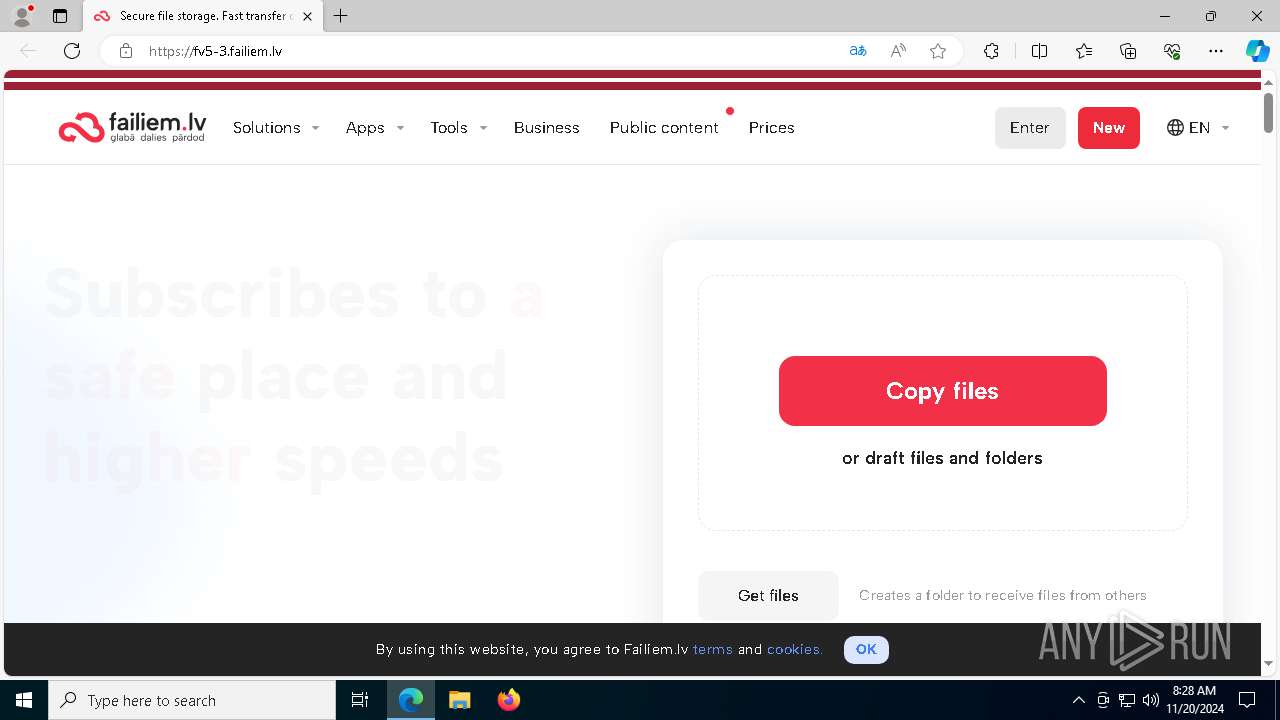1280x720 pixels.
Task: Expand the Tools menu
Action: coord(458,128)
